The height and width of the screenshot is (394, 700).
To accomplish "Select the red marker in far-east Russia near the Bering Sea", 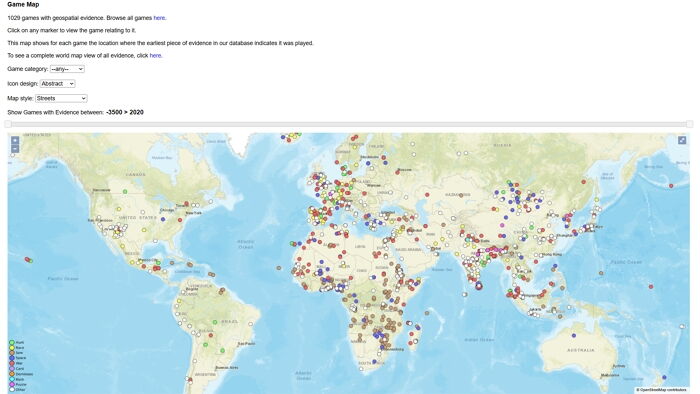I will pyautogui.click(x=671, y=186).
